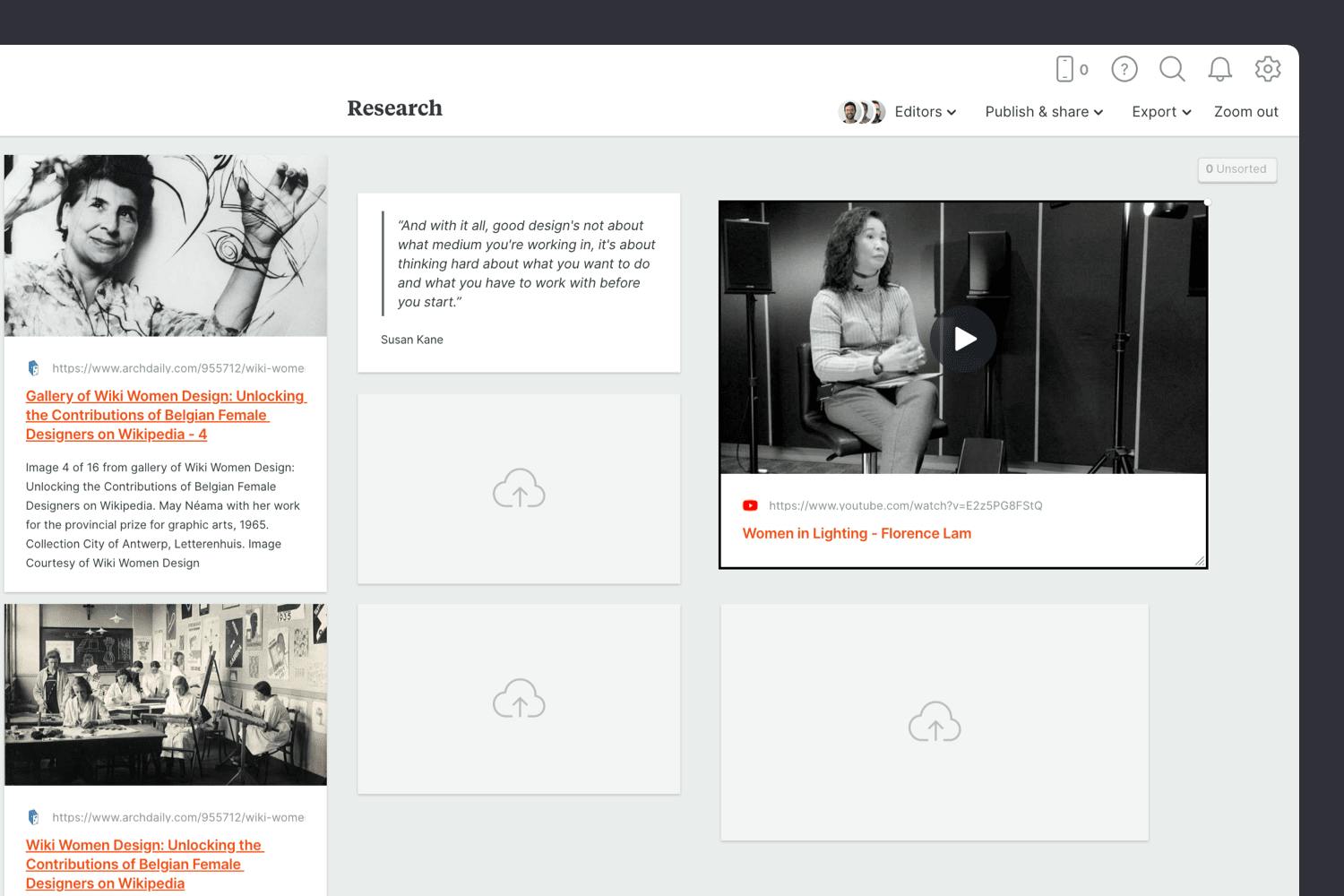Select the classroom workshop photograph

coord(166,694)
